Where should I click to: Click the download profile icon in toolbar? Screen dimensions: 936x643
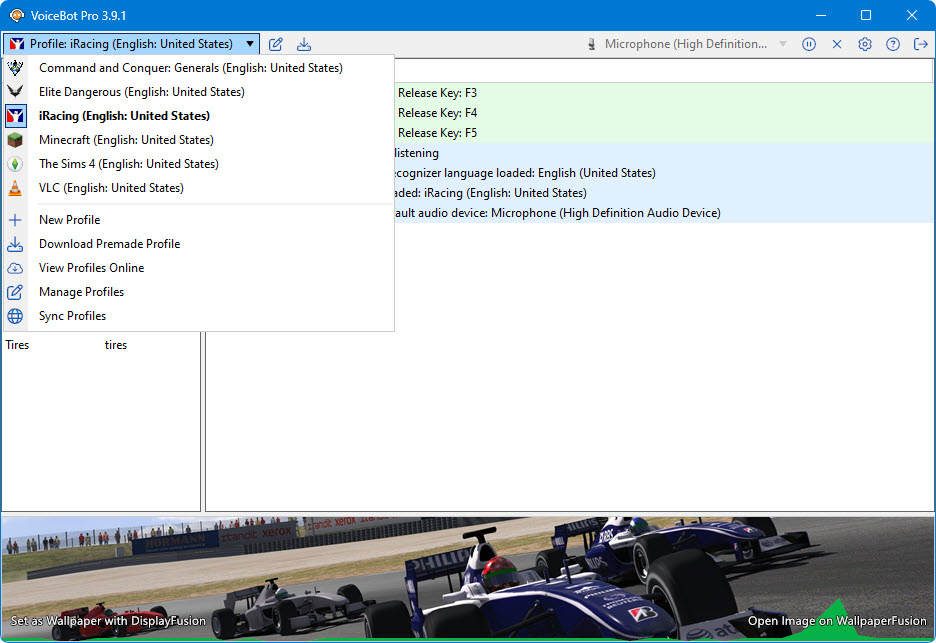click(304, 44)
